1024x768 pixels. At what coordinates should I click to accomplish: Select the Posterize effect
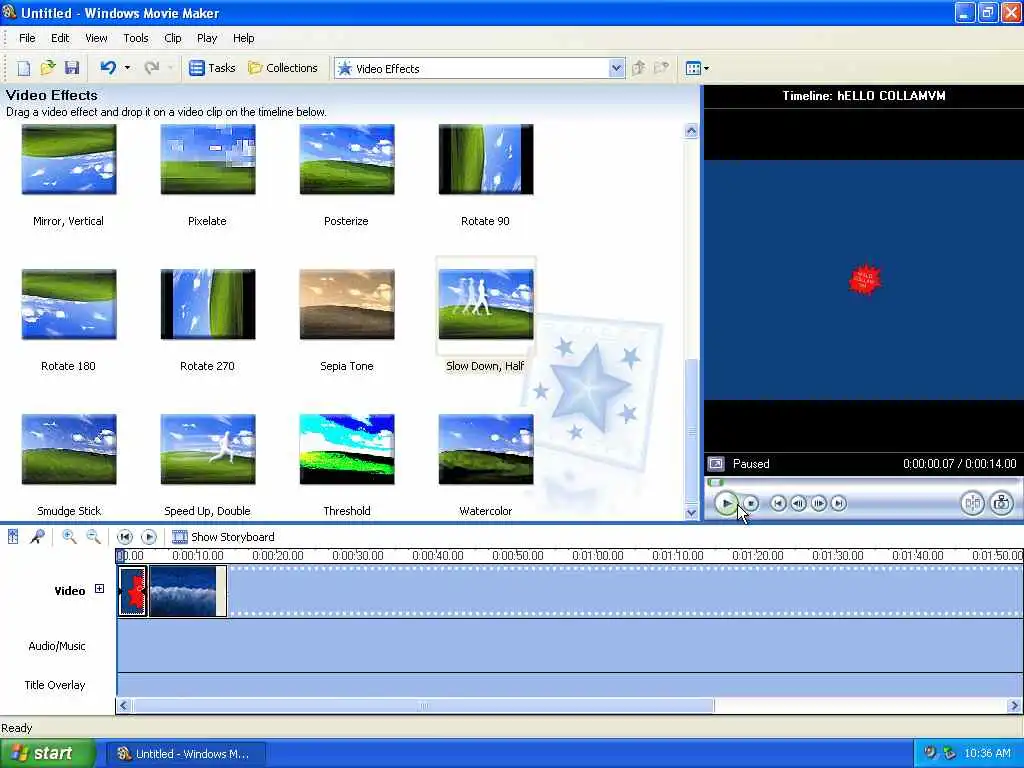point(347,159)
